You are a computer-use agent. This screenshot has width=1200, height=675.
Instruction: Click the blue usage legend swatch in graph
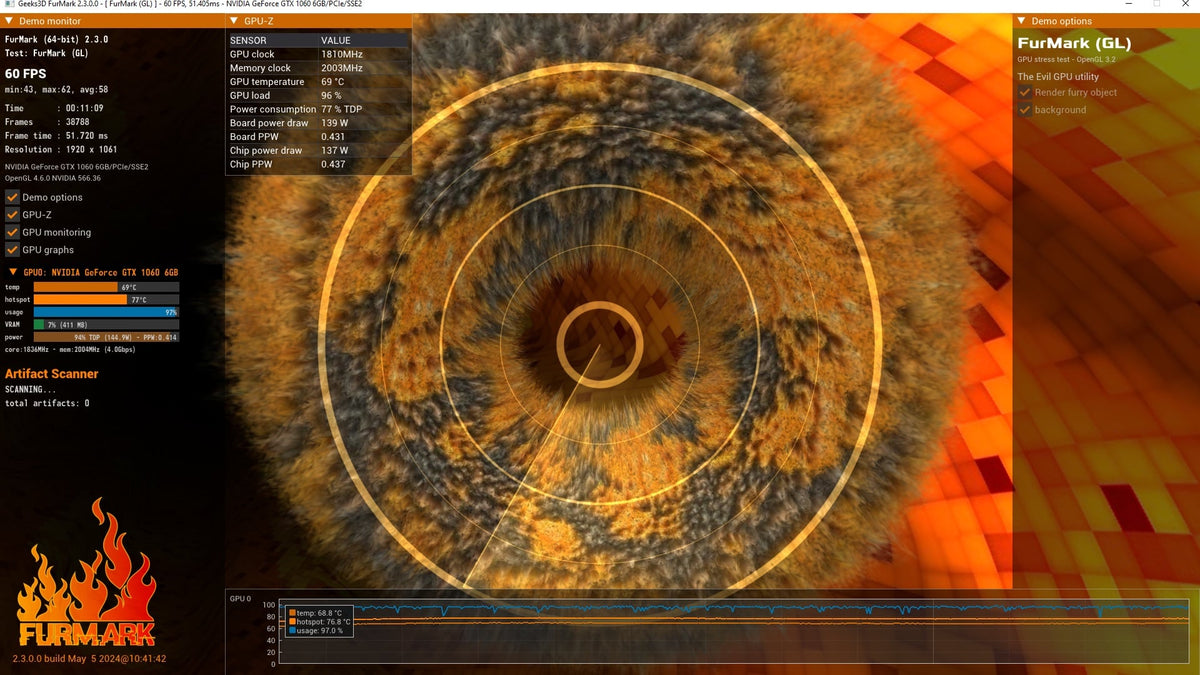tap(292, 631)
